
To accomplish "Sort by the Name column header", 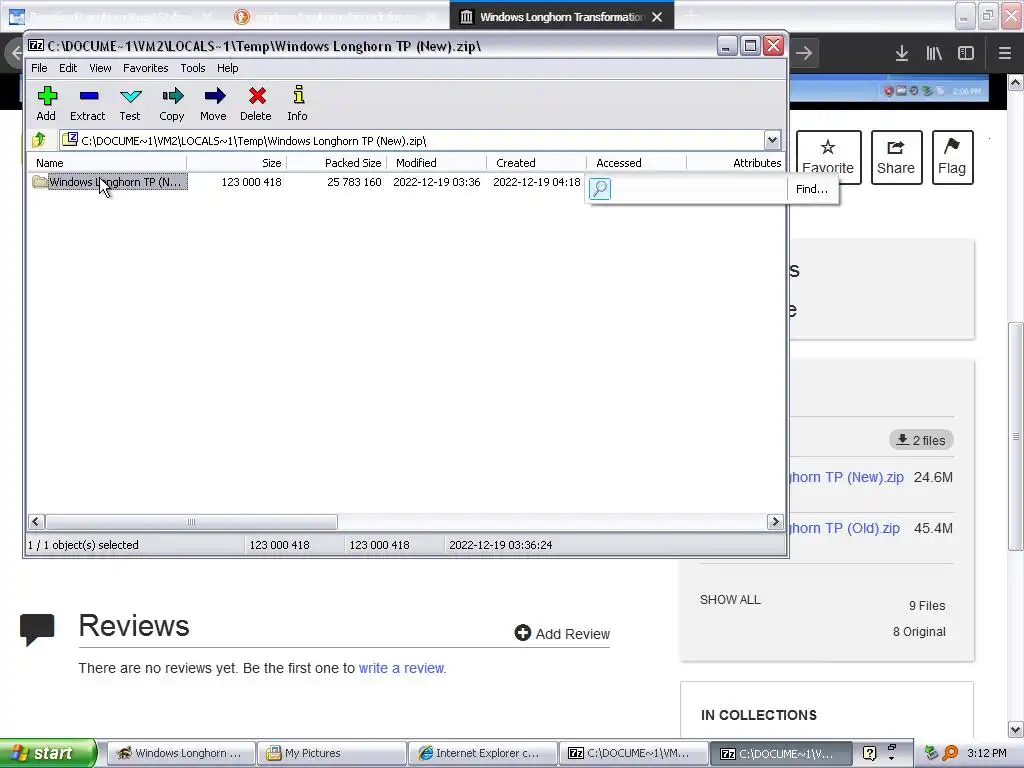I will point(108,163).
